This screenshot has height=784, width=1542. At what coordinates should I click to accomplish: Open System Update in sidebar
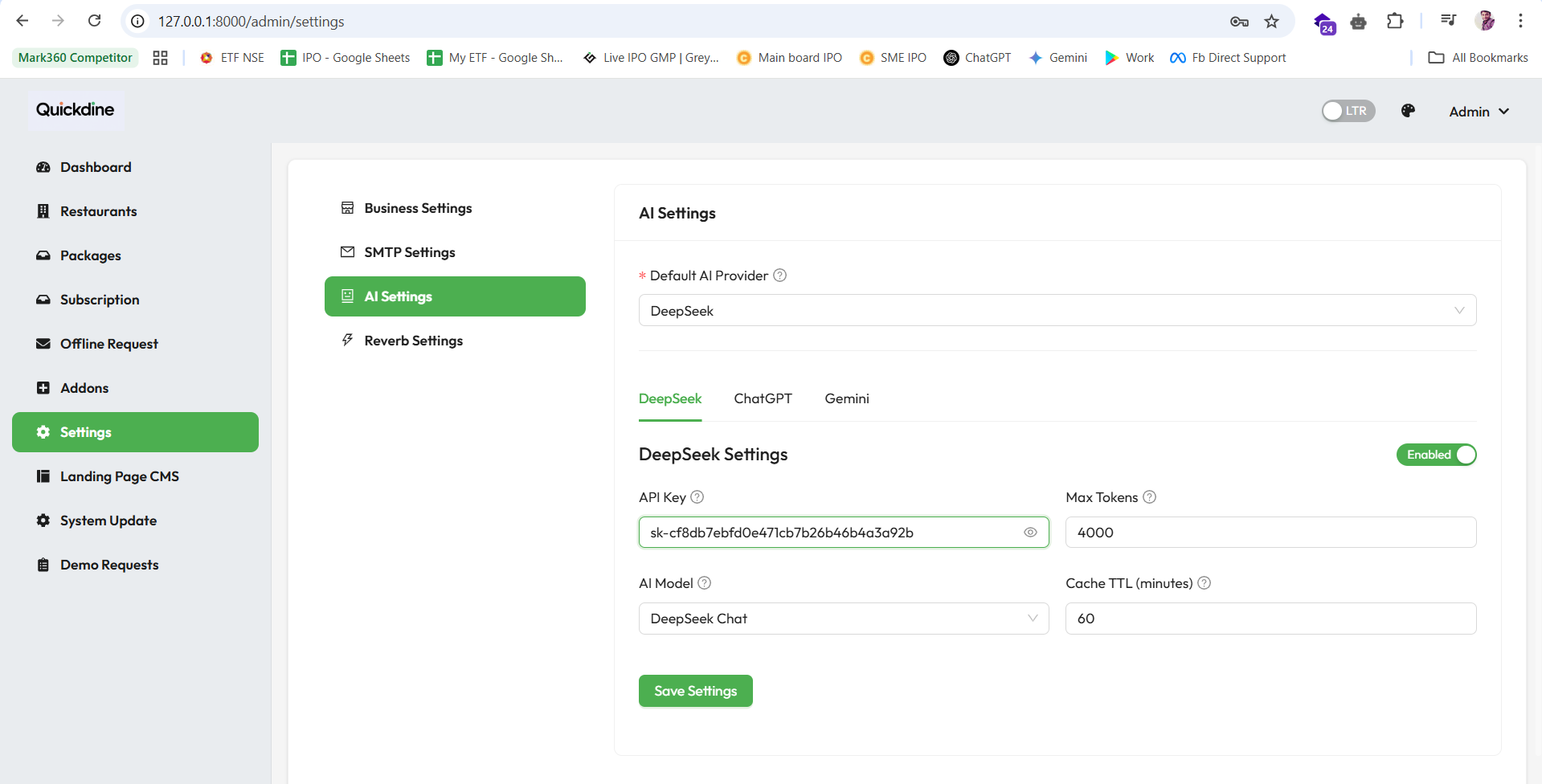point(135,521)
